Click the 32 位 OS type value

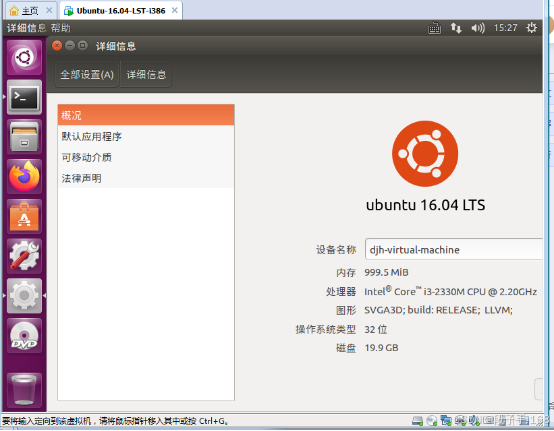(376, 329)
